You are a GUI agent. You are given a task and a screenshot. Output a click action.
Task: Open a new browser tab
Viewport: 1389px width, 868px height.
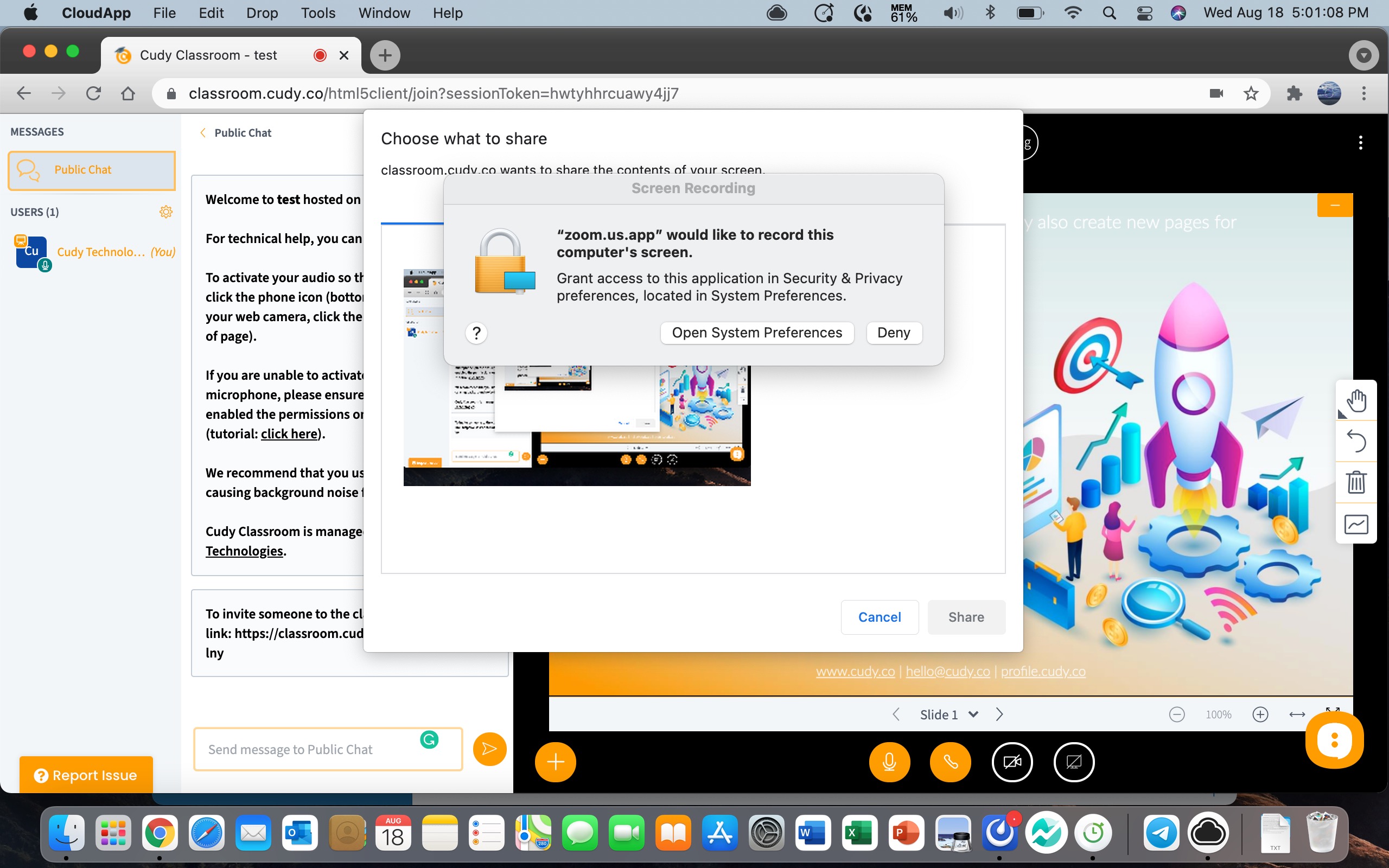385,55
